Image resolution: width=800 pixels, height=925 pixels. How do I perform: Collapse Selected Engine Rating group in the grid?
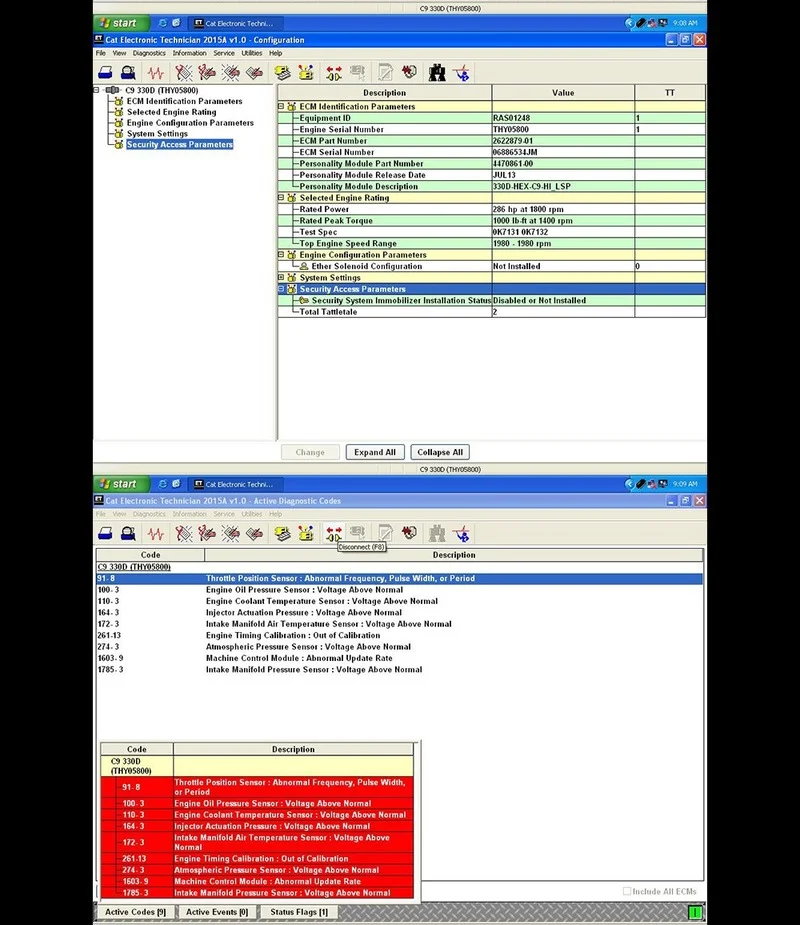pyautogui.click(x=281, y=198)
